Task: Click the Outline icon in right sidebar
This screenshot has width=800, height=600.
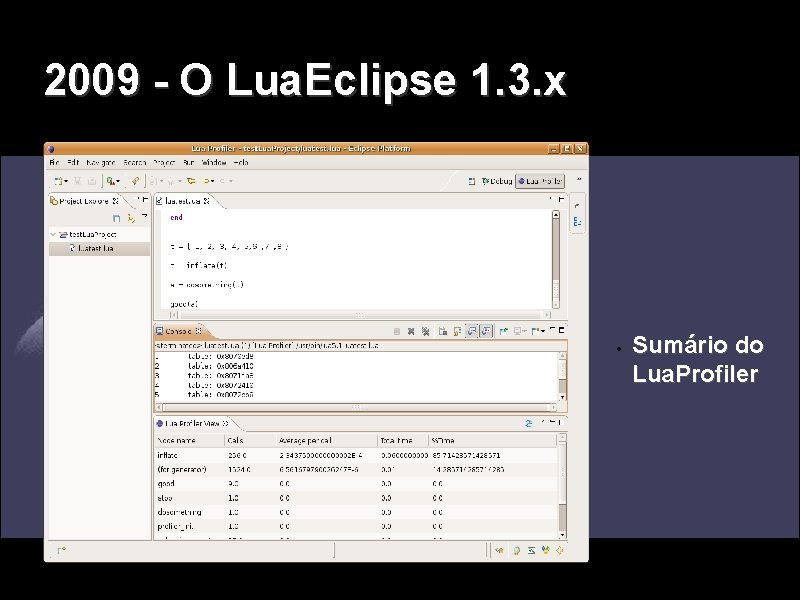Action: click(577, 222)
